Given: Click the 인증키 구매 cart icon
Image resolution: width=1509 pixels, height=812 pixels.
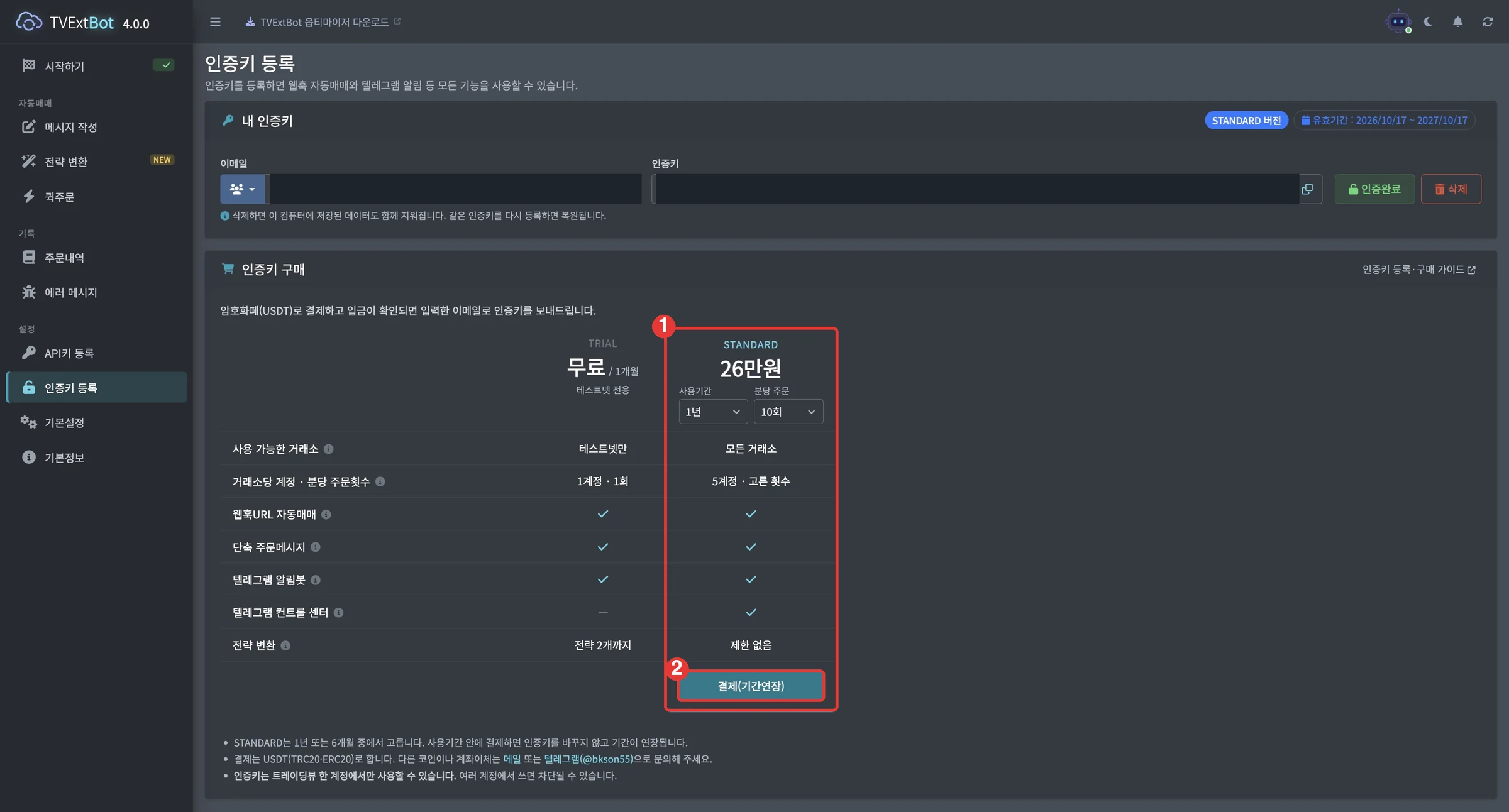Looking at the screenshot, I should (228, 269).
